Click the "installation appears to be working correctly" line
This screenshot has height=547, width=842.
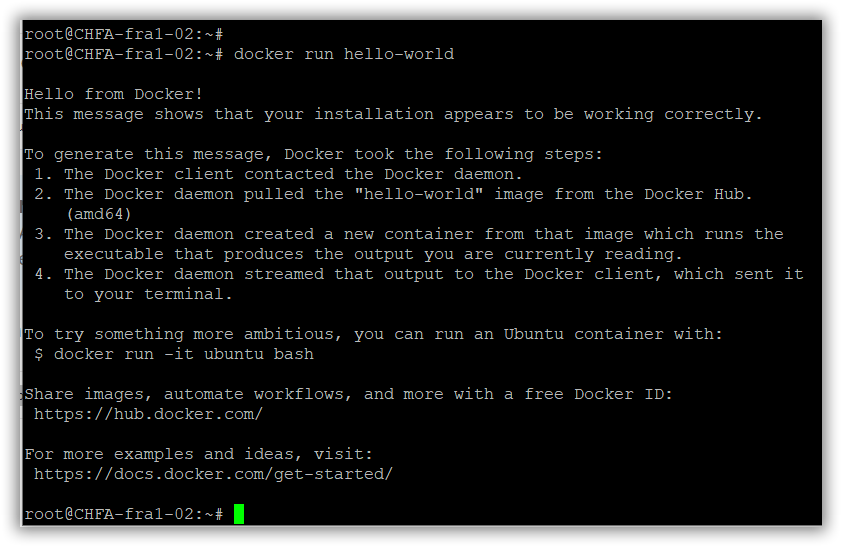[x=392, y=114]
